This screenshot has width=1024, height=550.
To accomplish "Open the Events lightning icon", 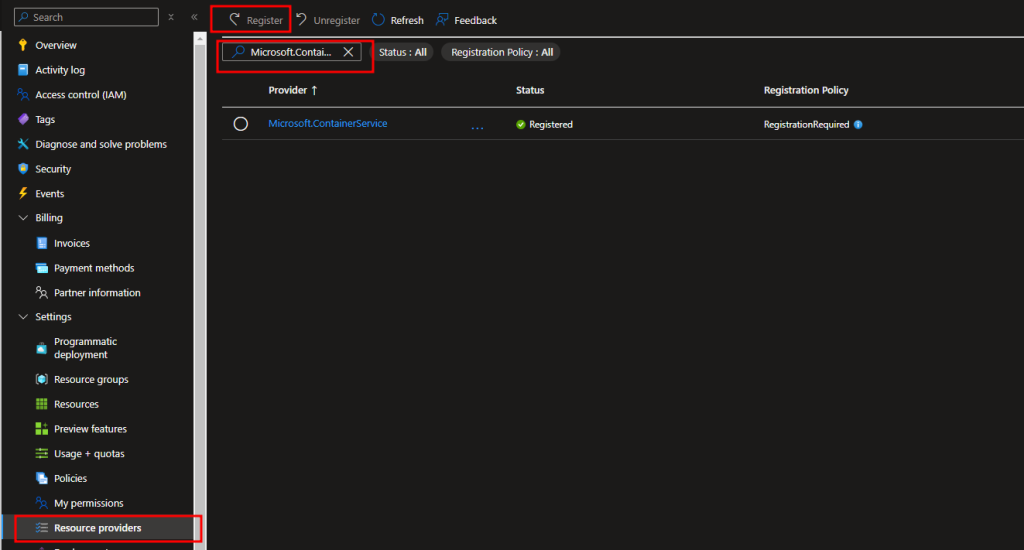I will (23, 194).
